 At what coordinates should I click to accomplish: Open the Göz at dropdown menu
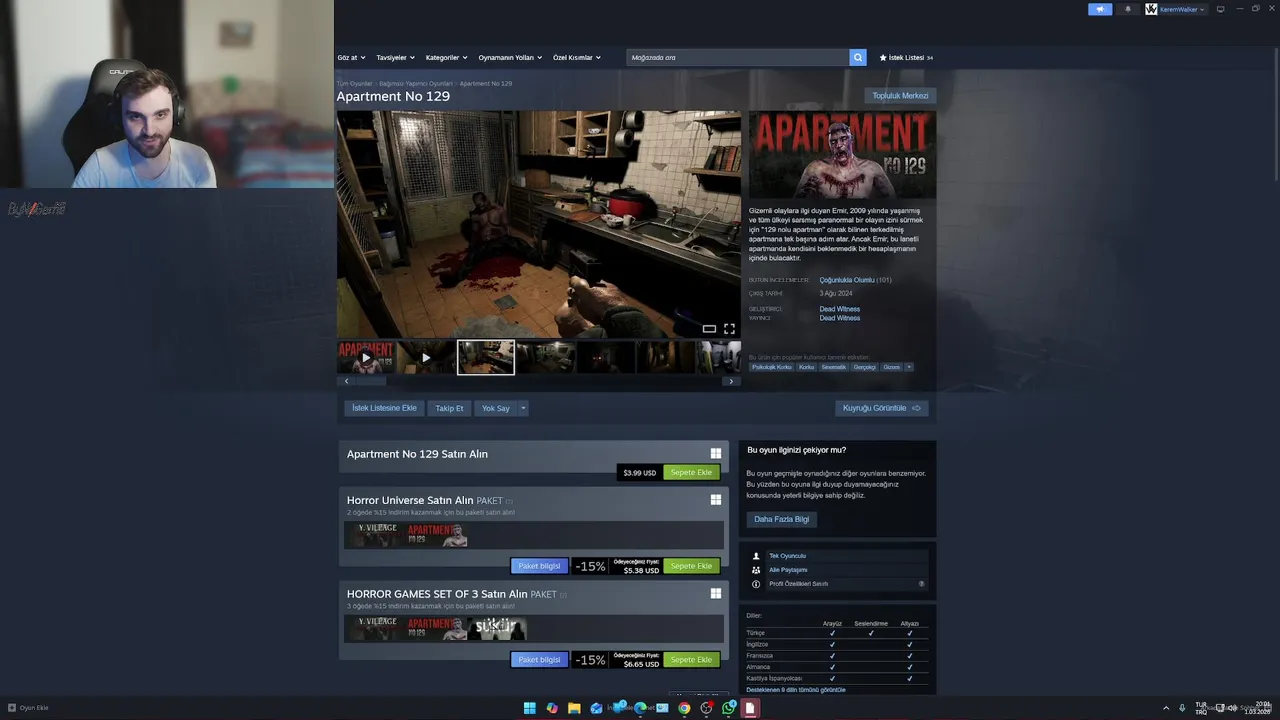(x=351, y=57)
